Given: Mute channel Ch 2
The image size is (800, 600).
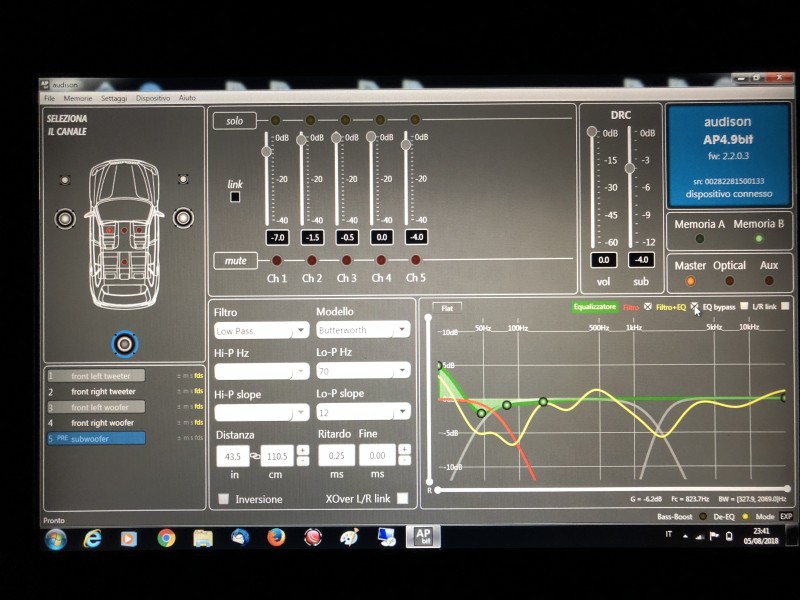Looking at the screenshot, I should click(311, 261).
